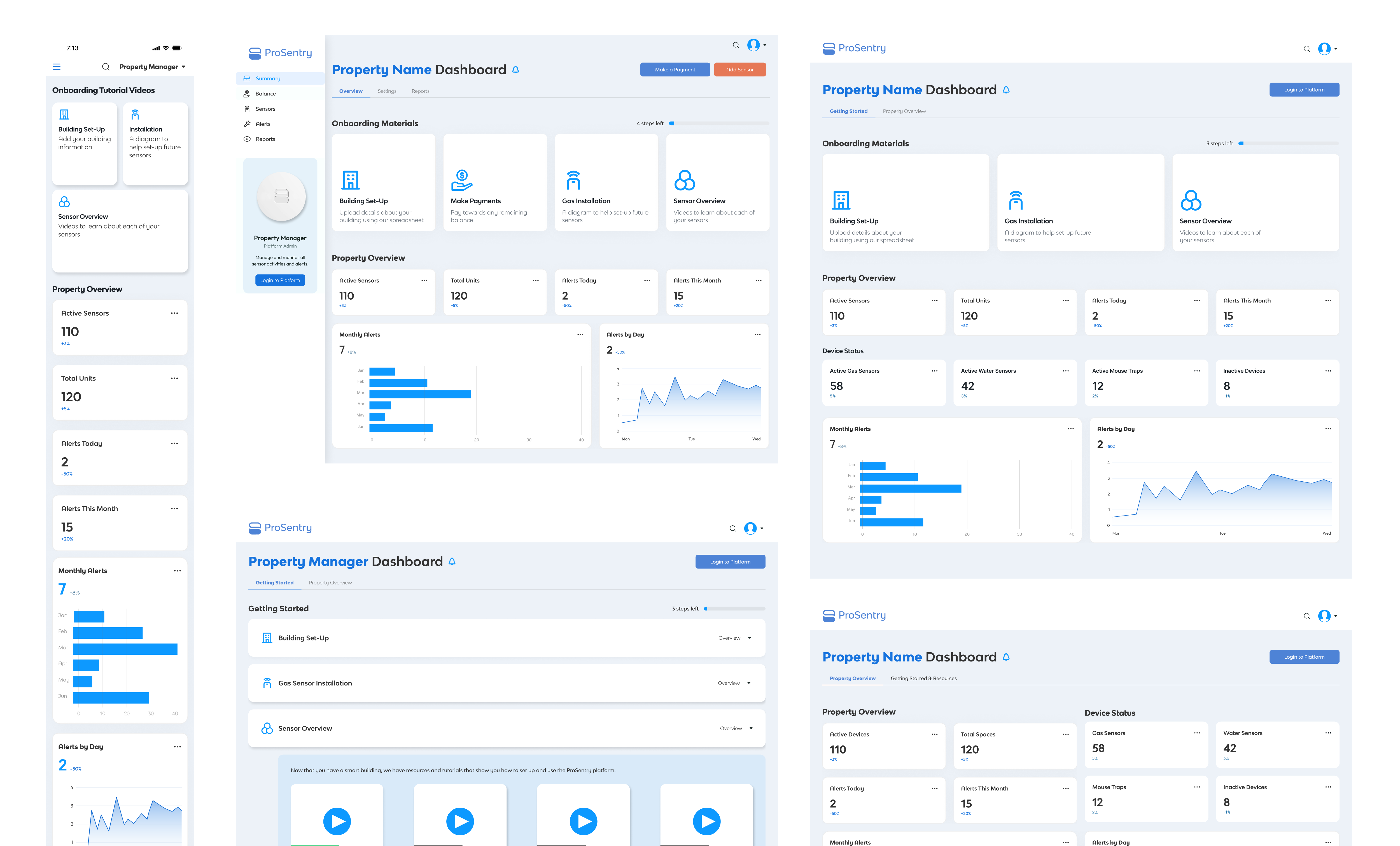Open three-dots menu on Total Spaces card
Viewport: 1400px width, 846px height.
coord(1065,734)
